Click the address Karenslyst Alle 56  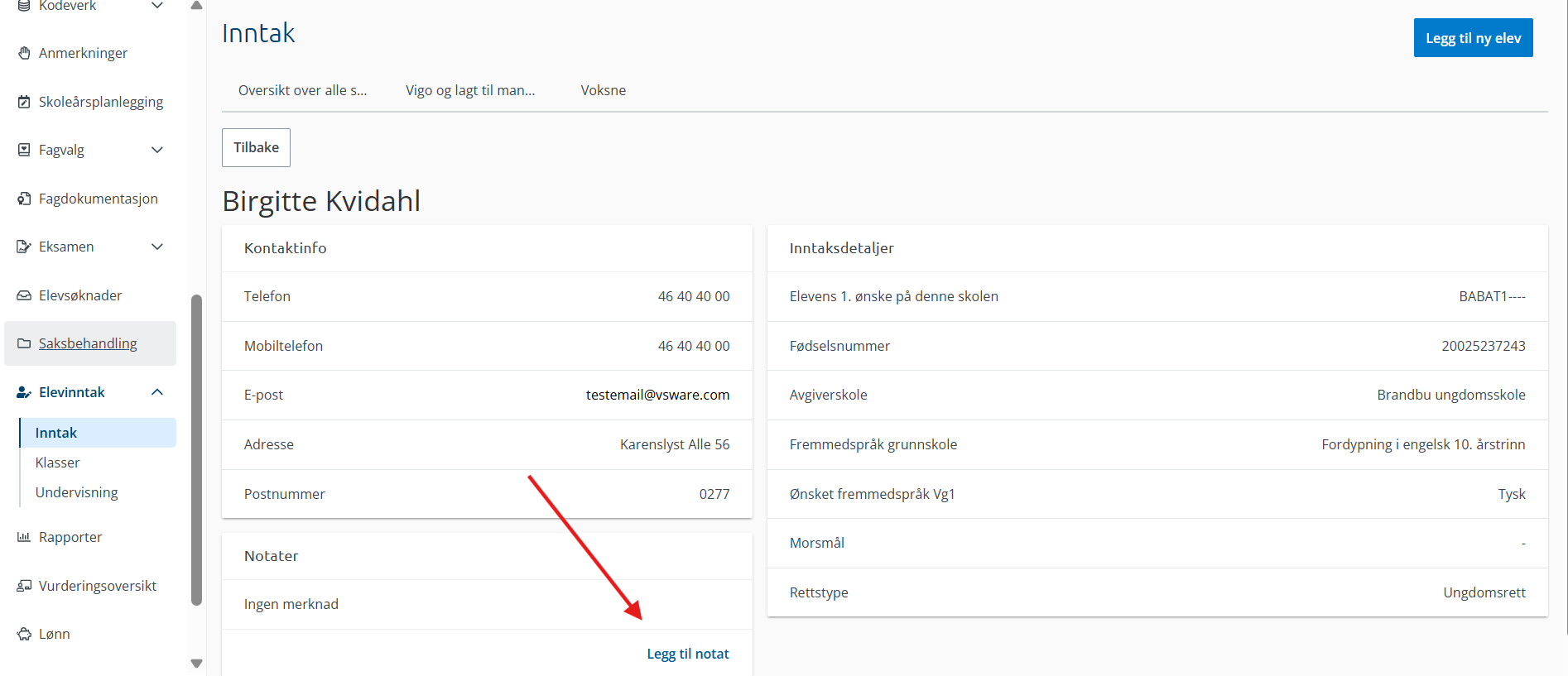[x=675, y=444]
